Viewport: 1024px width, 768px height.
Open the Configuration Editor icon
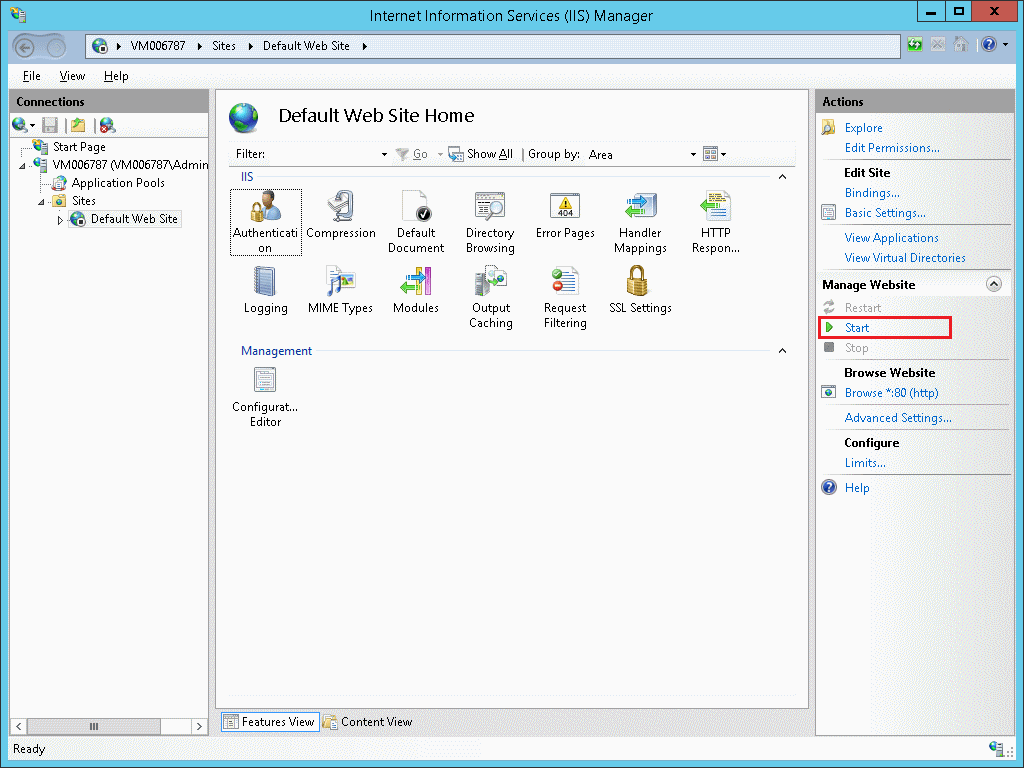click(x=265, y=382)
